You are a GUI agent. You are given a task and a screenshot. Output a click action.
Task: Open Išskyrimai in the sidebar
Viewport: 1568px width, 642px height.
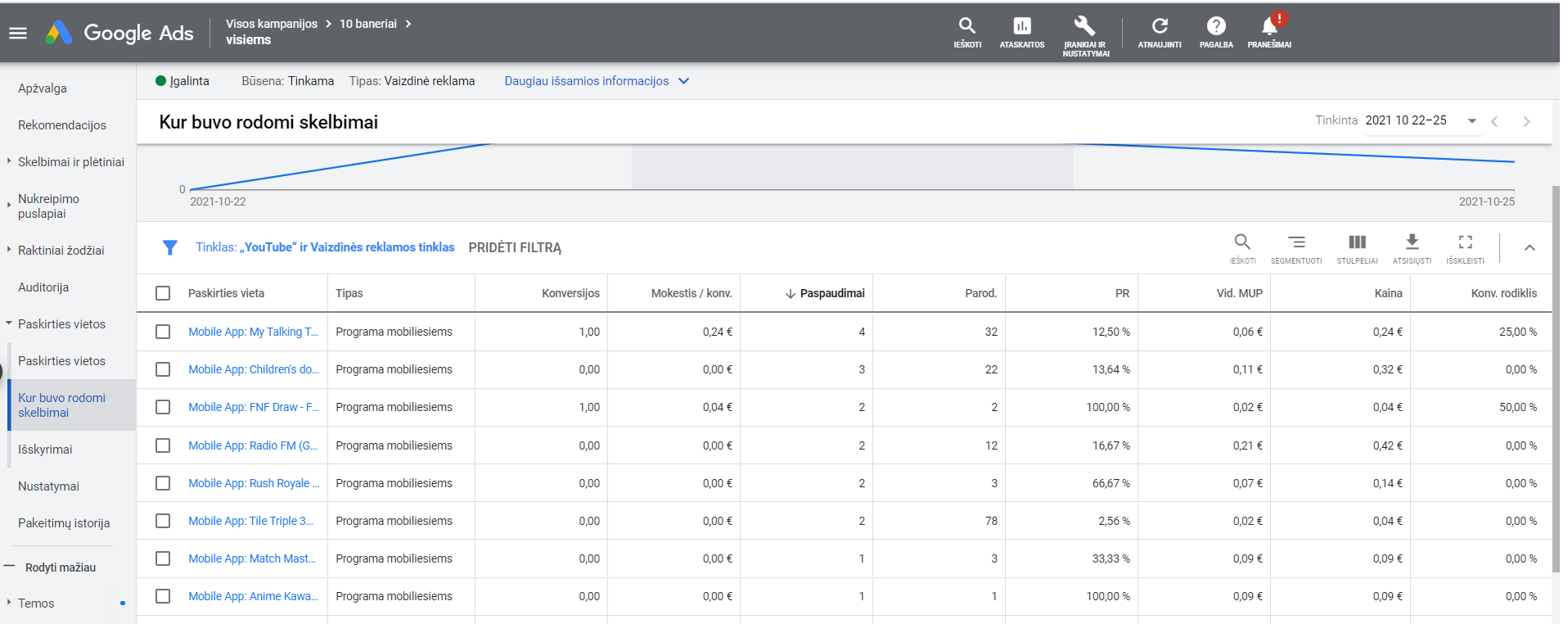45,450
